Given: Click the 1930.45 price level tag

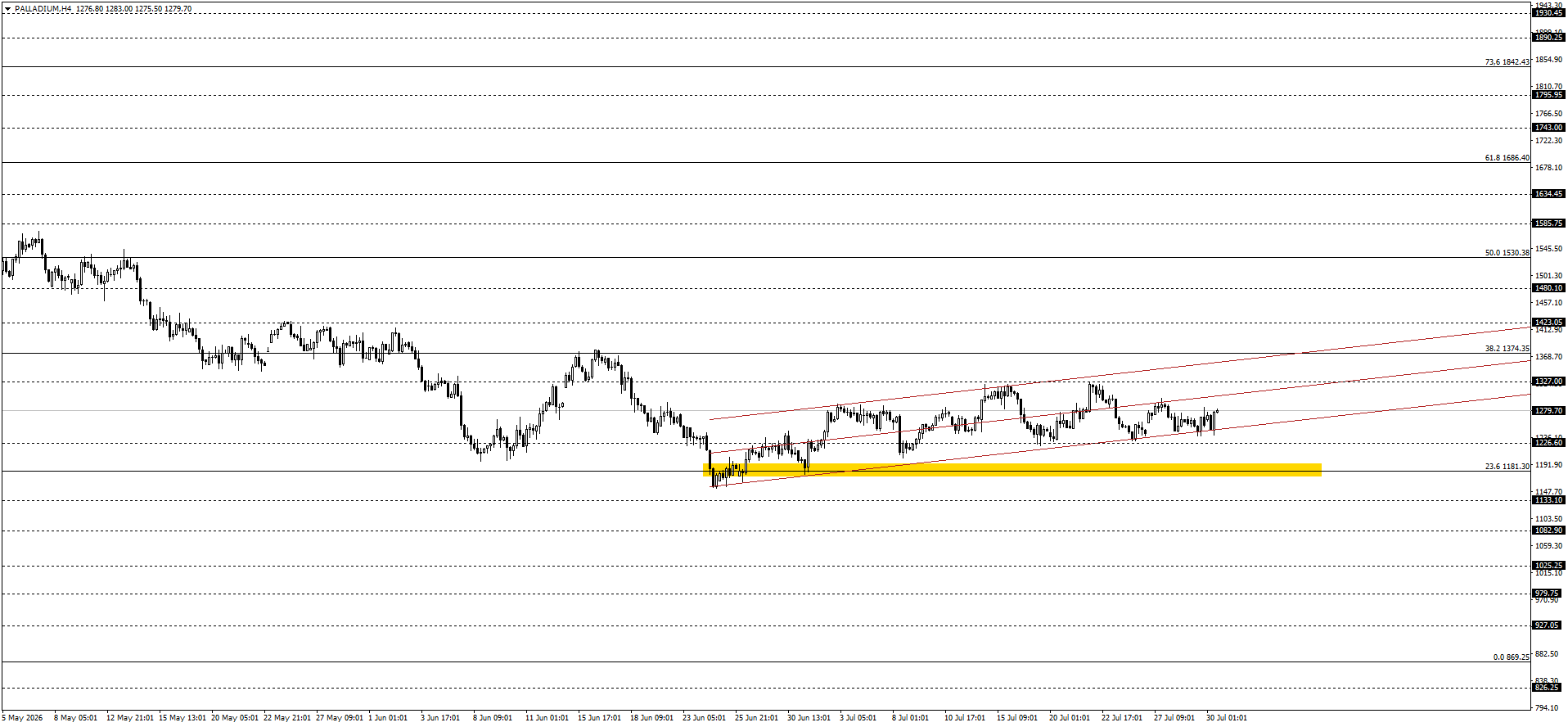Looking at the screenshot, I should (1548, 13).
